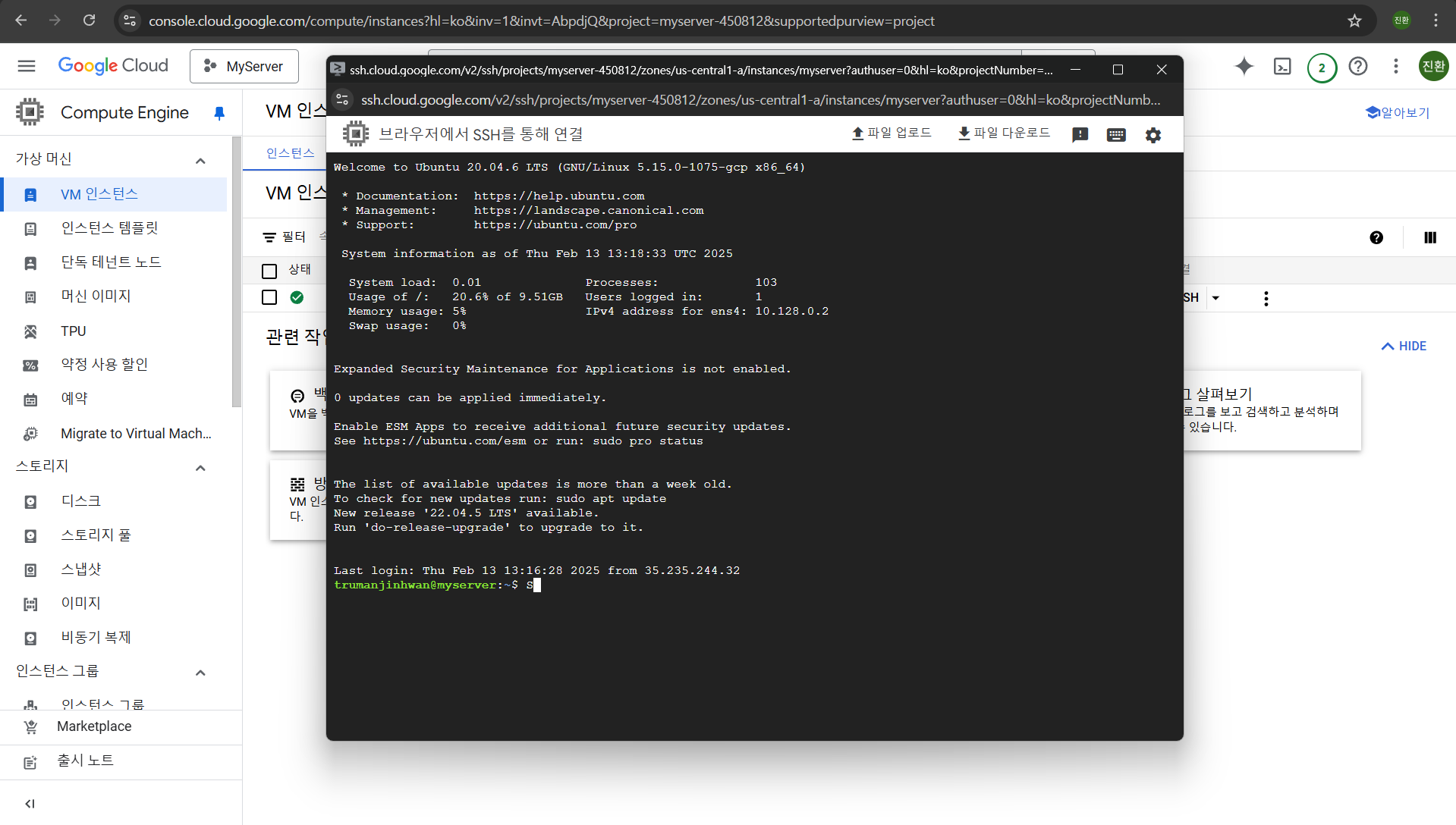Collapse the 가상 머신 section
The image size is (1456, 825).
pyautogui.click(x=200, y=160)
